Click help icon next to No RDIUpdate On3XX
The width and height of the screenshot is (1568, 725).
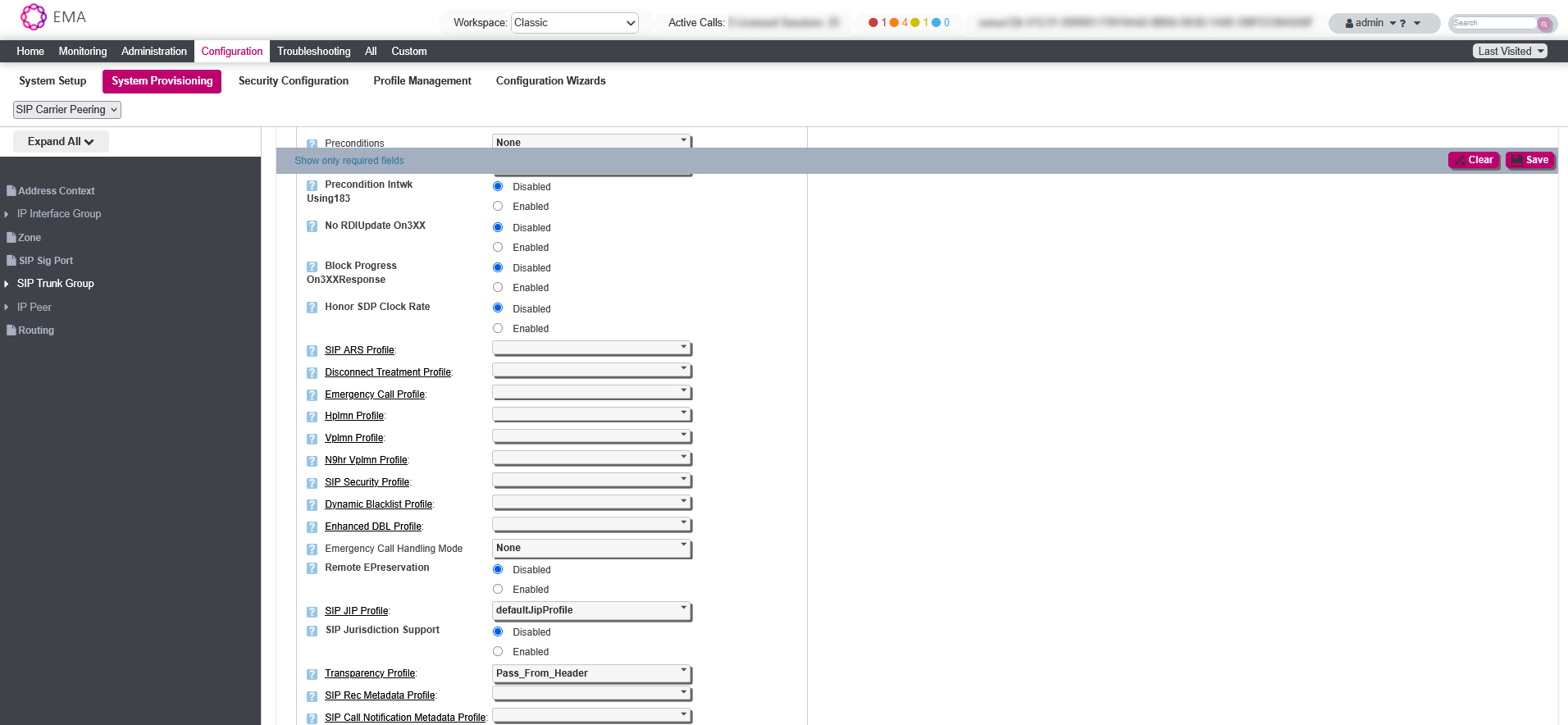pos(312,226)
